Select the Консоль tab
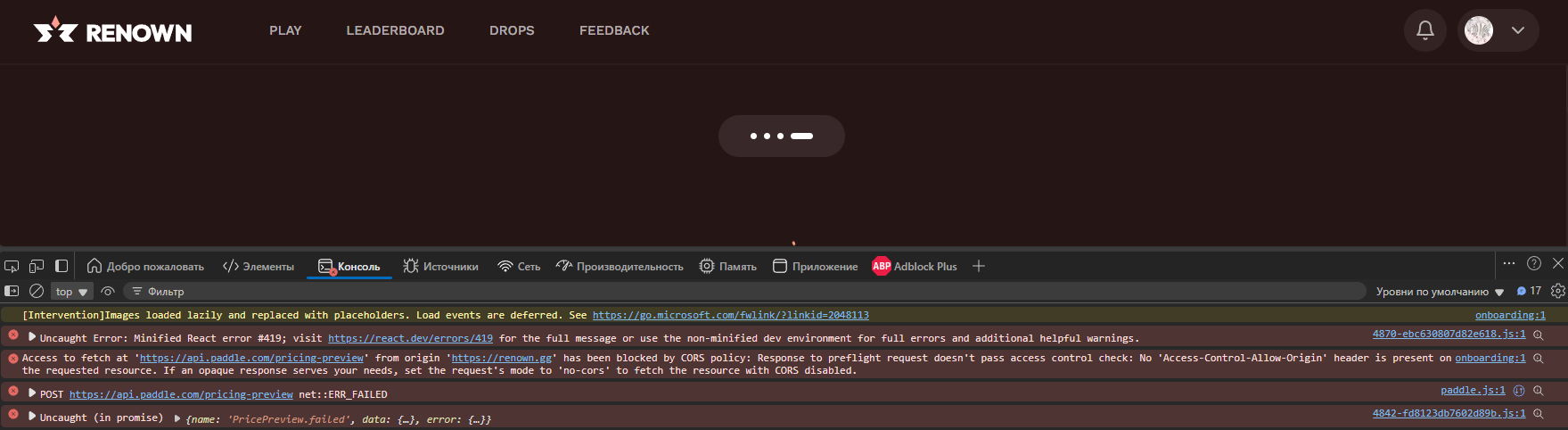 349,266
